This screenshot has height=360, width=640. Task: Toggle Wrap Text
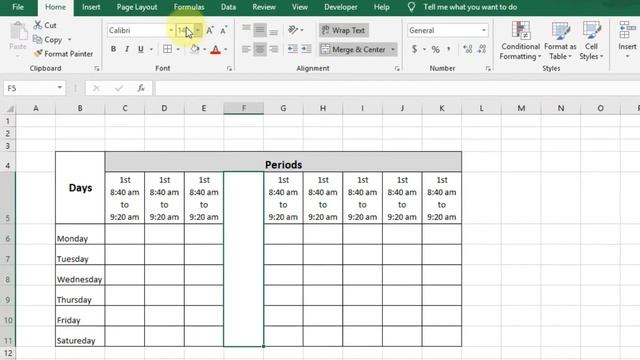[343, 30]
